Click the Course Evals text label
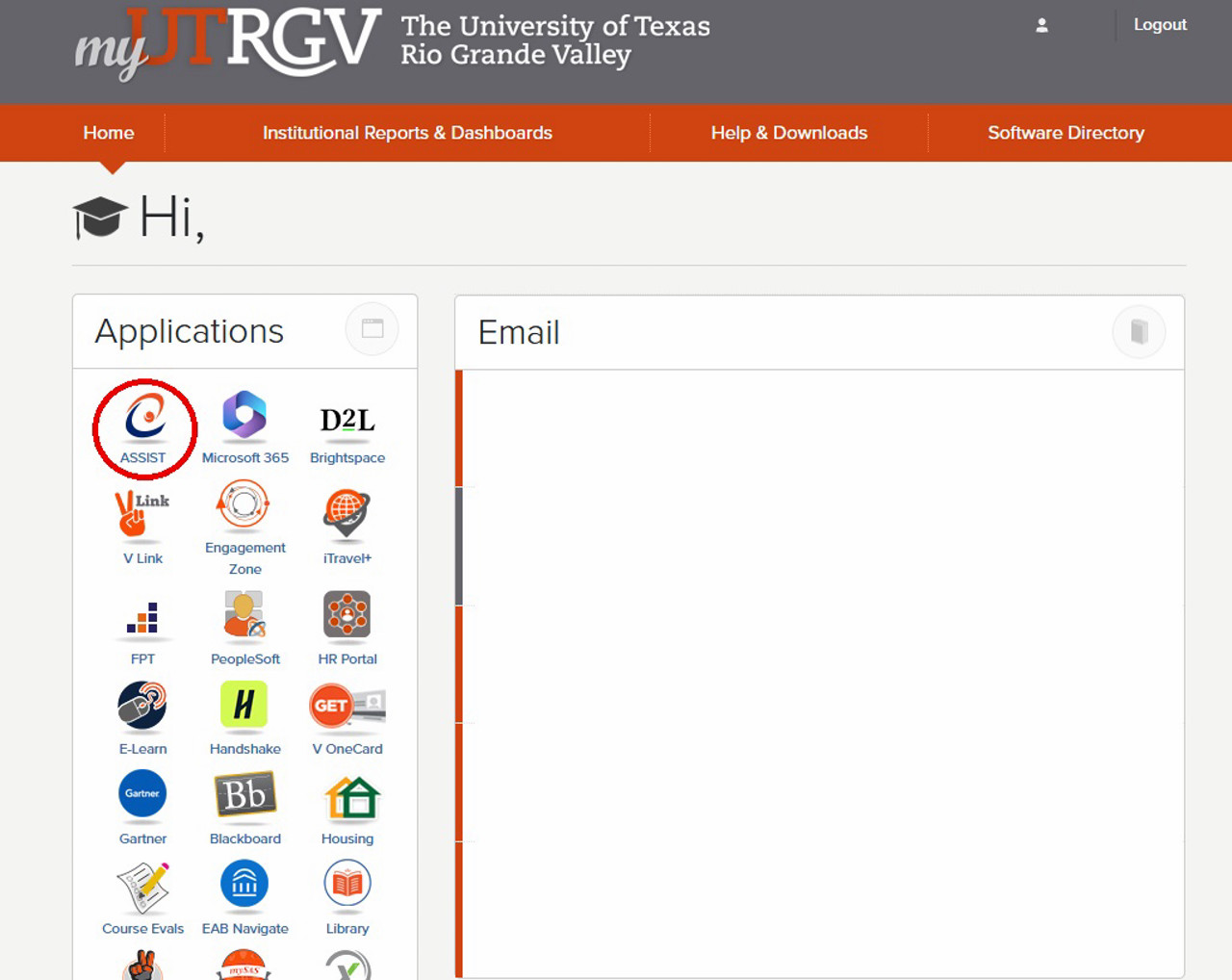1232x980 pixels. click(x=142, y=929)
